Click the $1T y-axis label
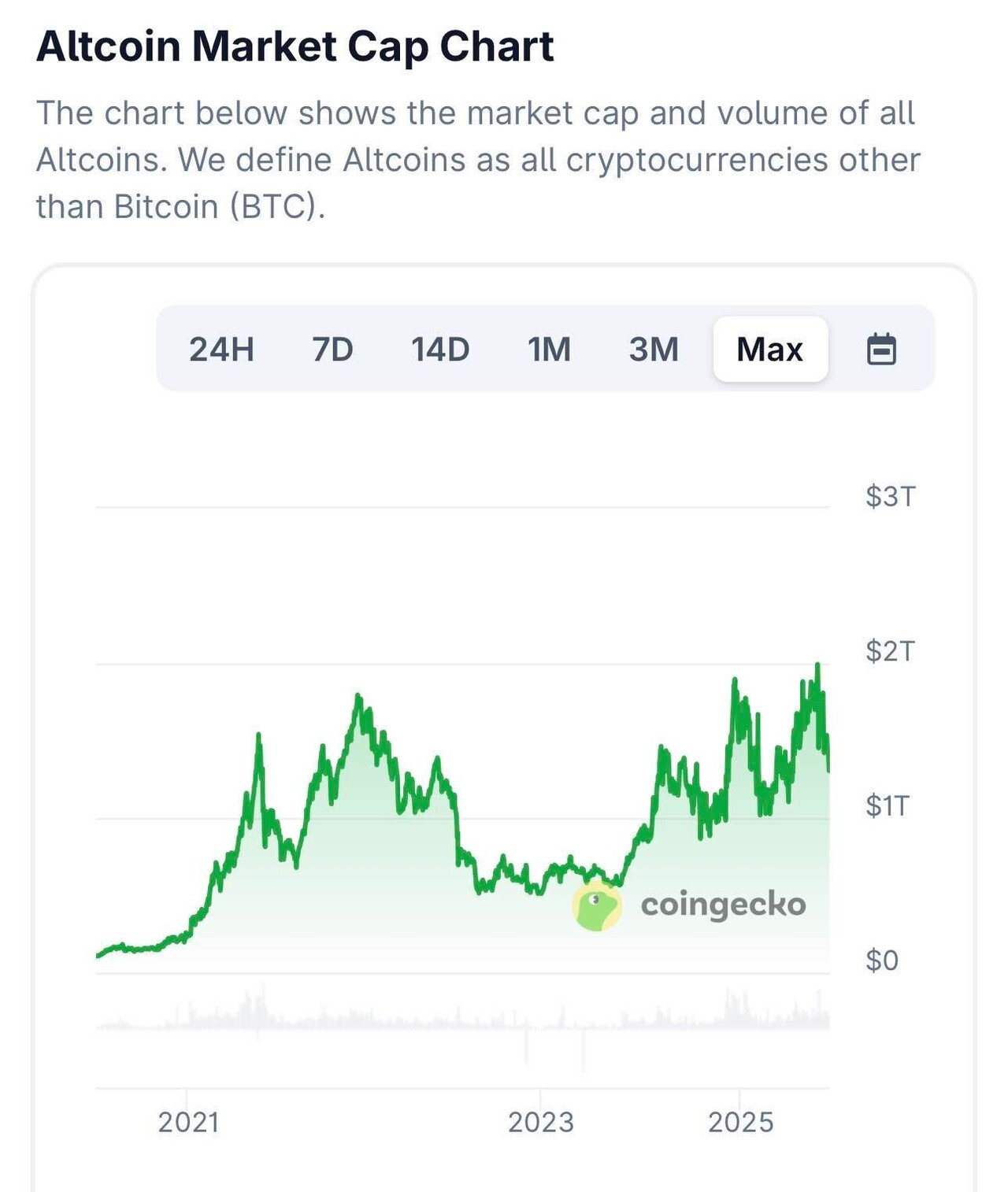Image resolution: width=1008 pixels, height=1192 pixels. (x=888, y=805)
